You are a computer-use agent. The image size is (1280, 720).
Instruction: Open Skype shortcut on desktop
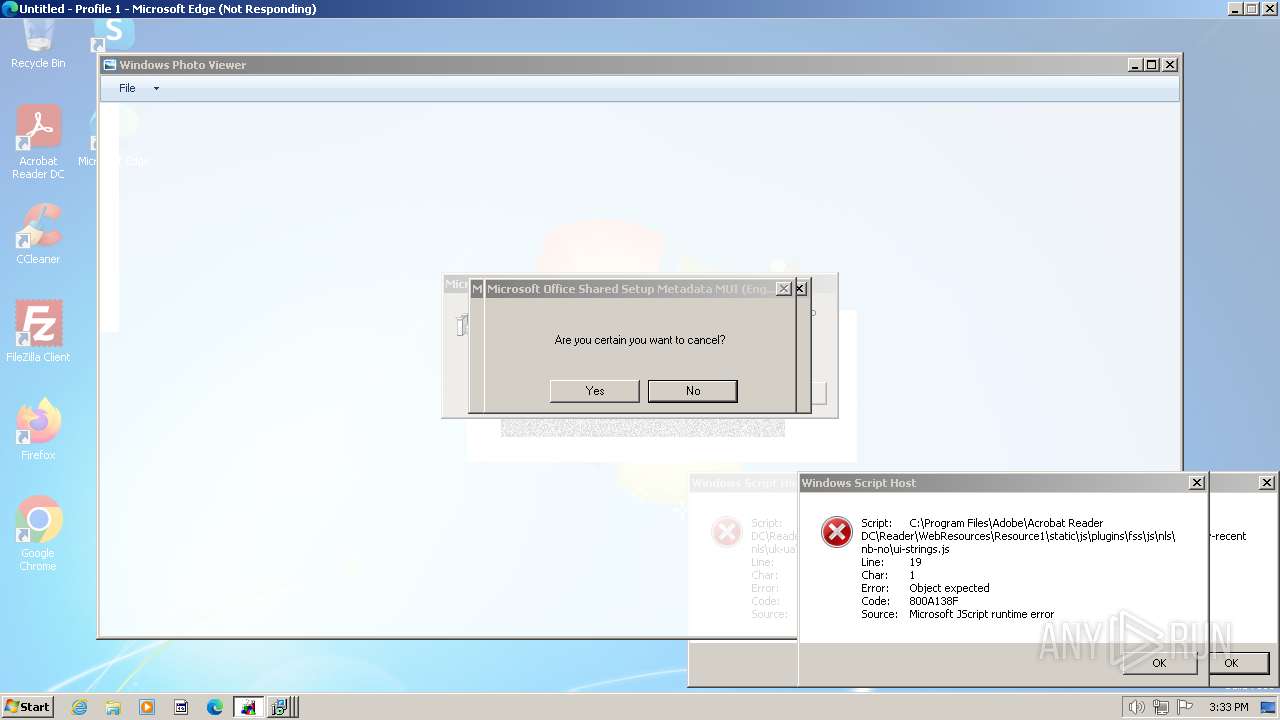pos(113,34)
